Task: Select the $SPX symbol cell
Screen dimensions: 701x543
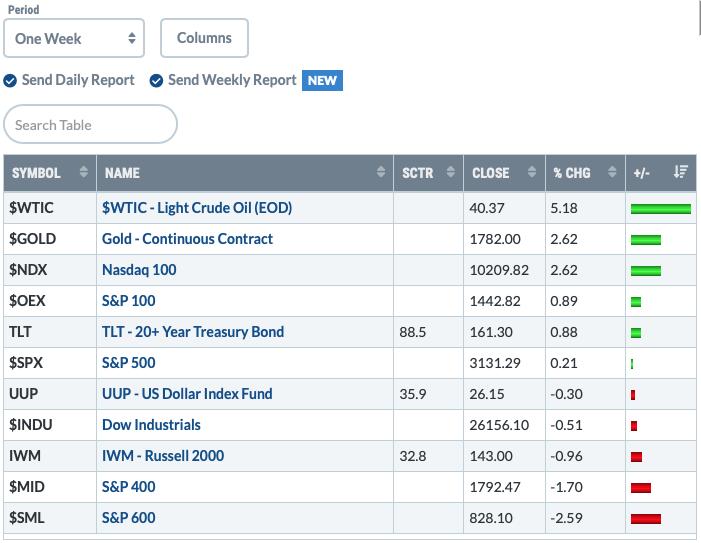Action: pos(50,362)
